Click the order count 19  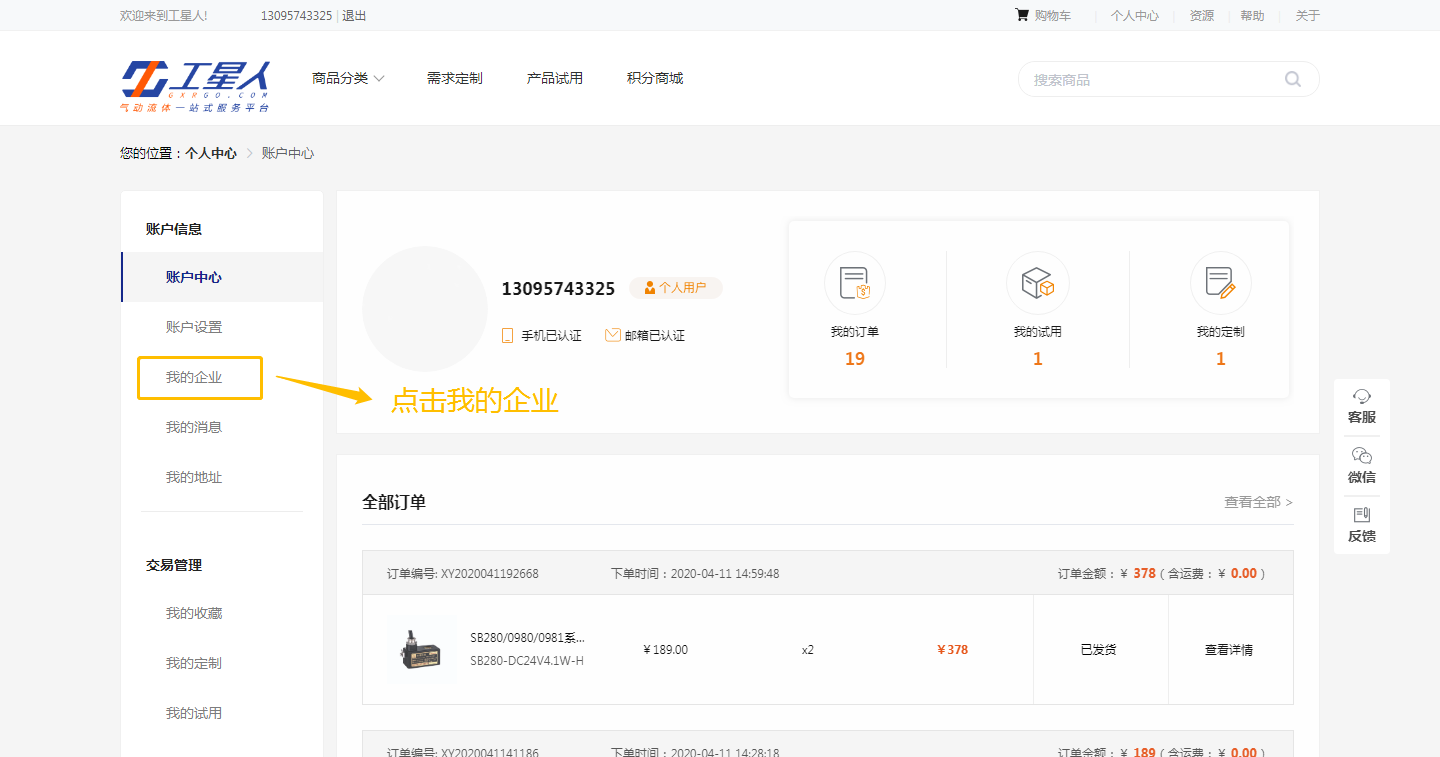[x=854, y=359]
